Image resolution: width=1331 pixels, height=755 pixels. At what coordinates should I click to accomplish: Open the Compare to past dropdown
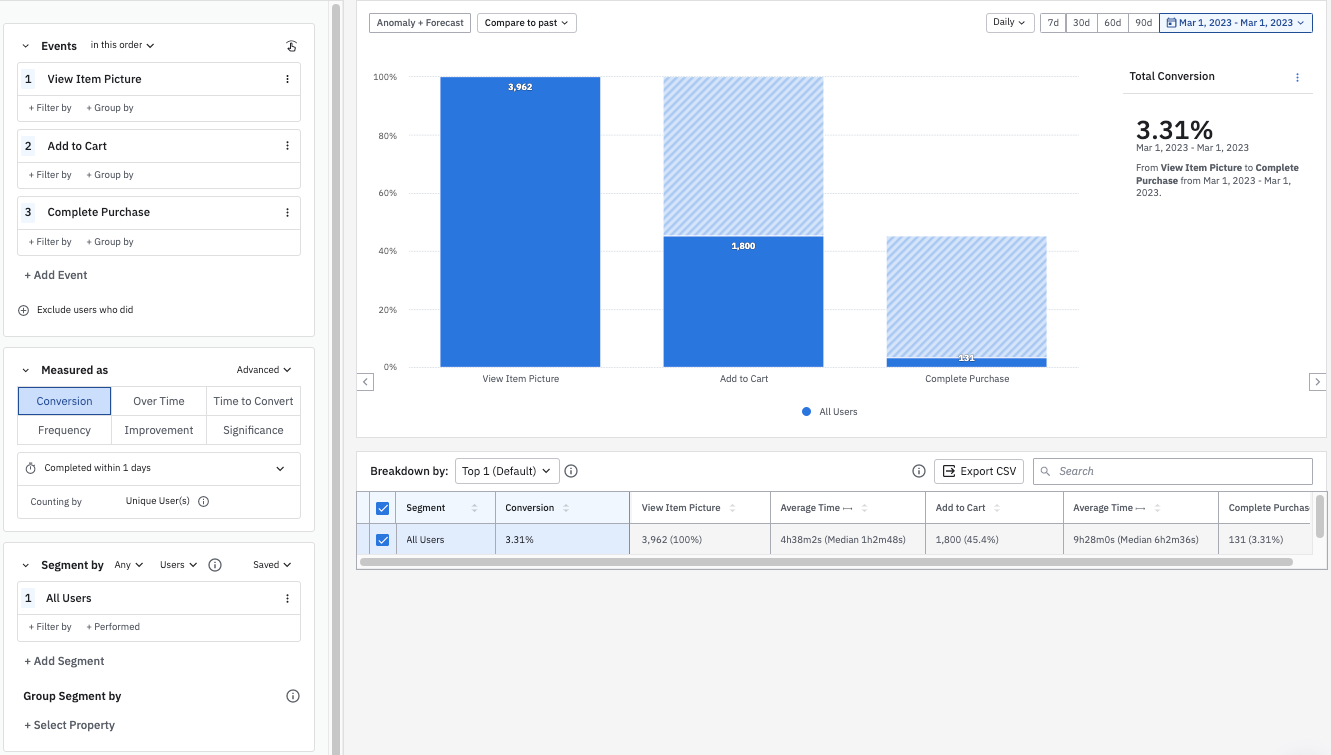(x=526, y=23)
